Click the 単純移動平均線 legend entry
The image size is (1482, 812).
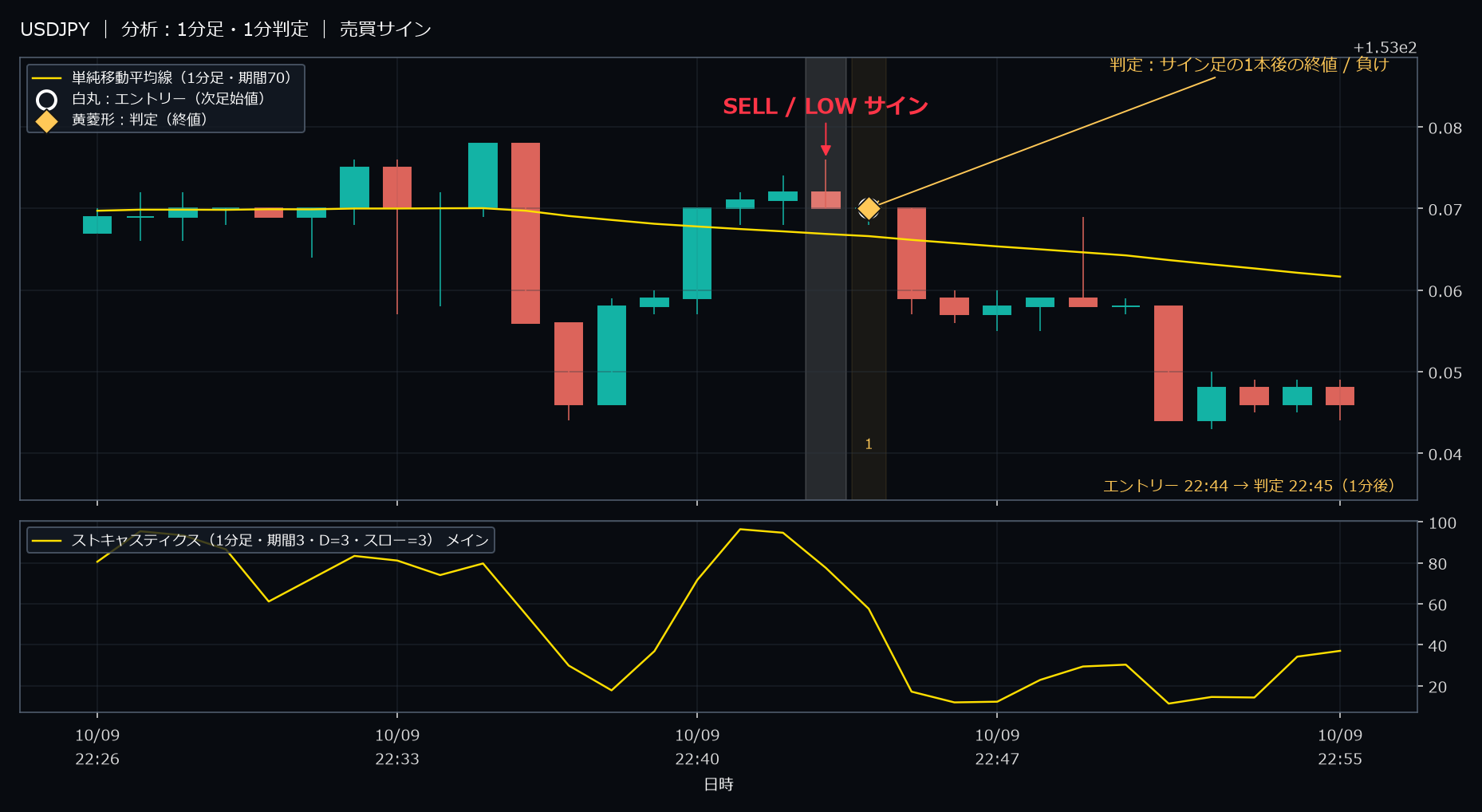pos(165,78)
